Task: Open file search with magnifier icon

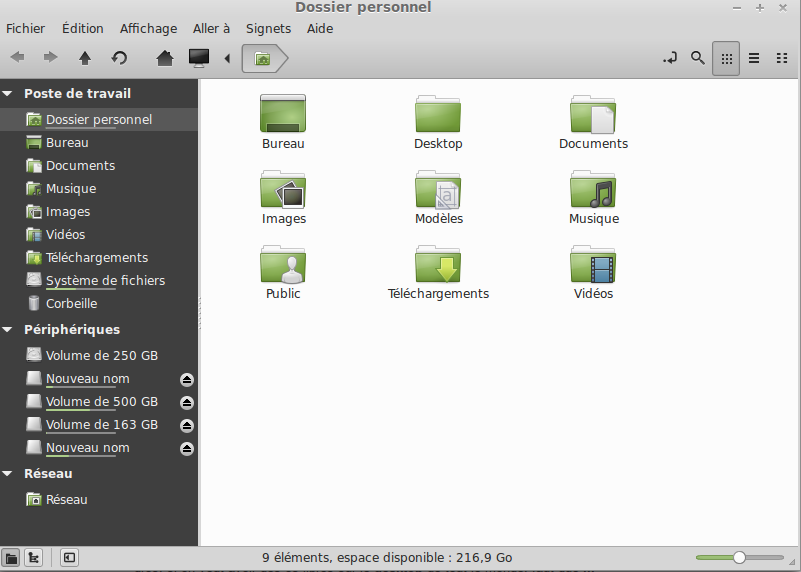Action: tap(698, 58)
